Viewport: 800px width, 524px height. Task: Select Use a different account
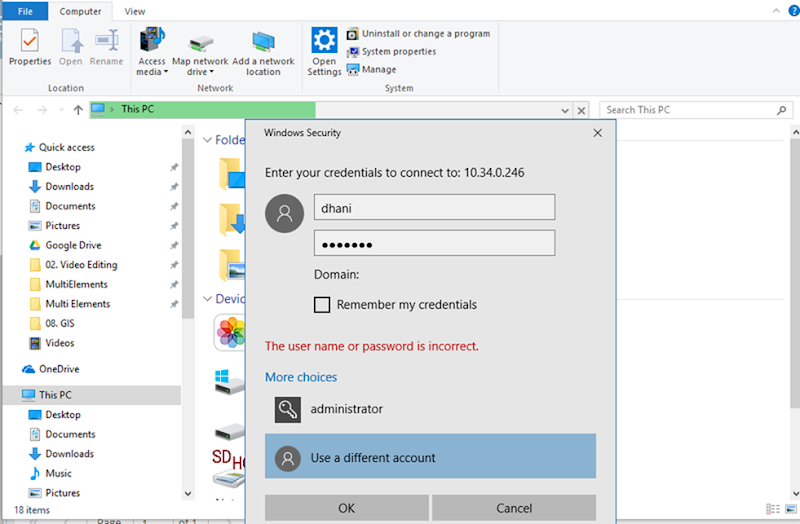pyautogui.click(x=430, y=456)
